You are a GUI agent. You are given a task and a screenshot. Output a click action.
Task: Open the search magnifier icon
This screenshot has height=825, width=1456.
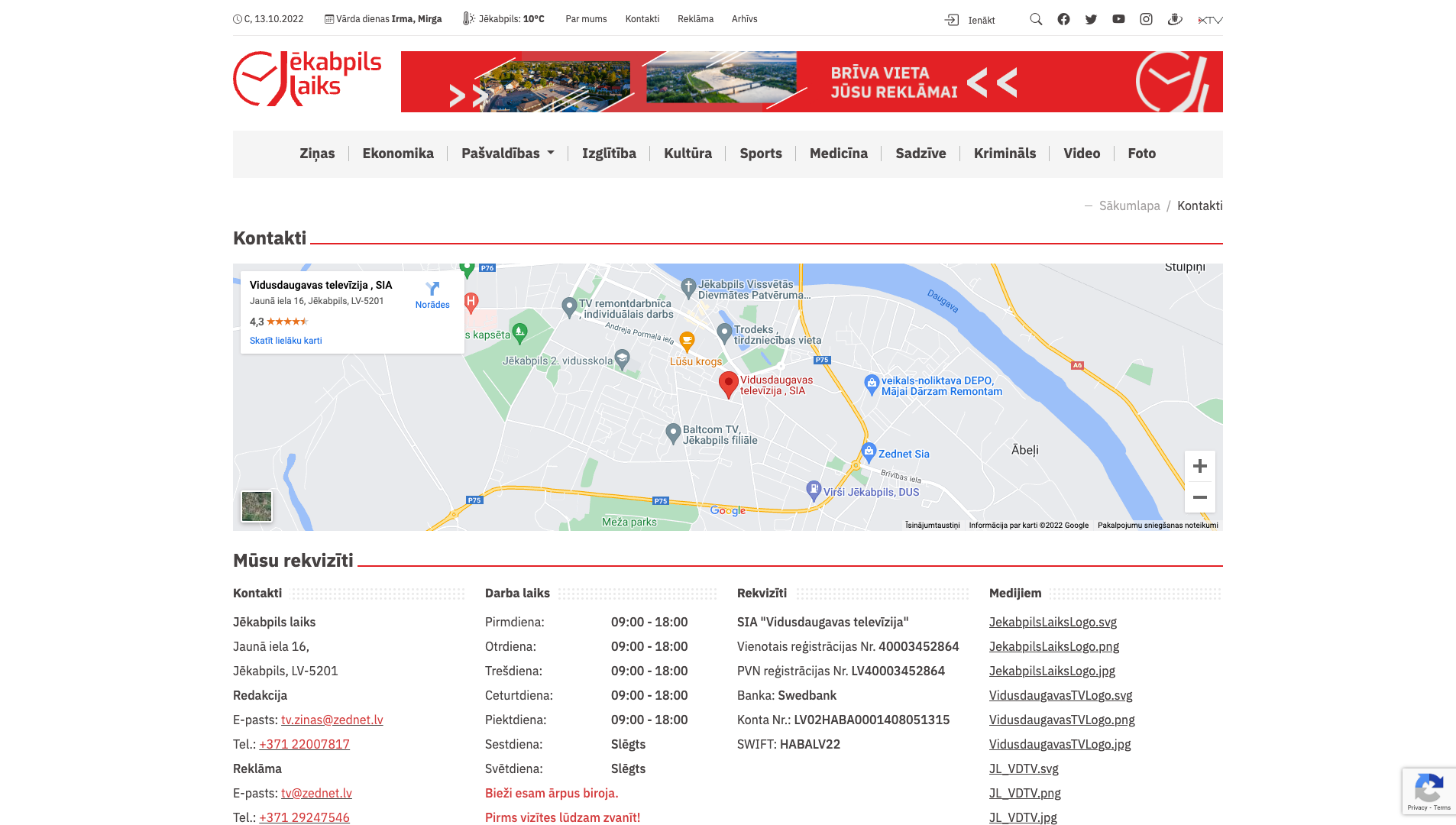(1036, 19)
